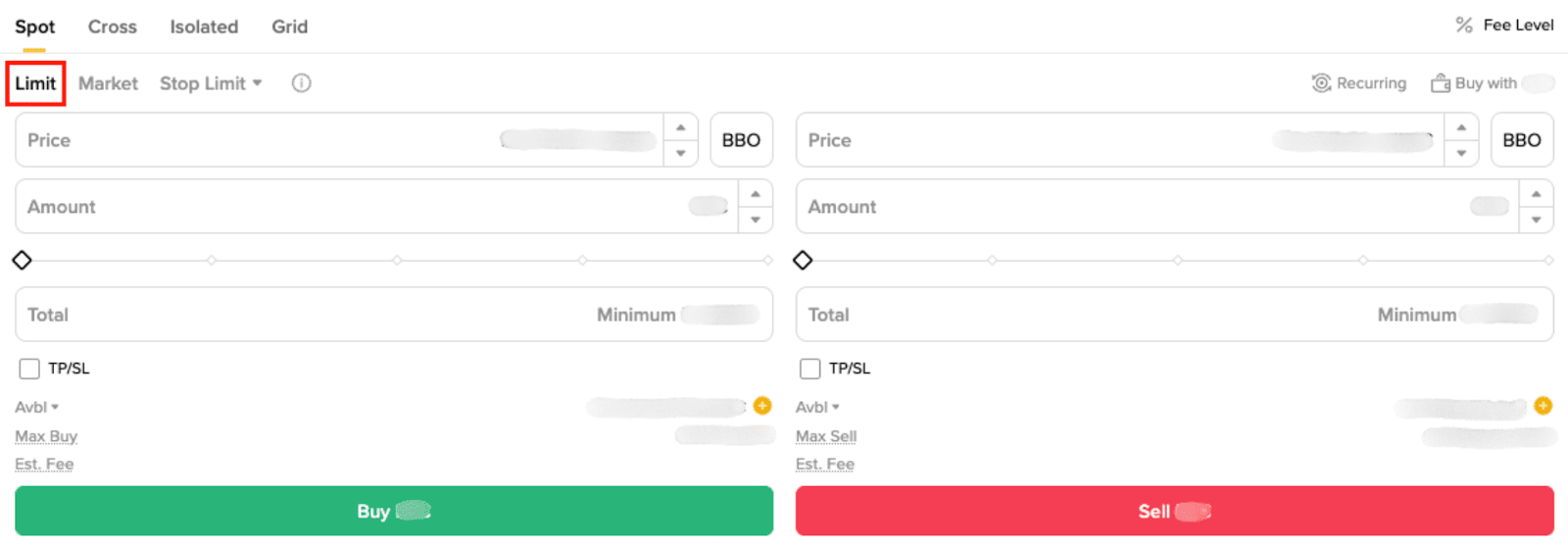Screen dimensions: 1568x545
Task: Increase buy price with up arrow
Action: [x=680, y=127]
